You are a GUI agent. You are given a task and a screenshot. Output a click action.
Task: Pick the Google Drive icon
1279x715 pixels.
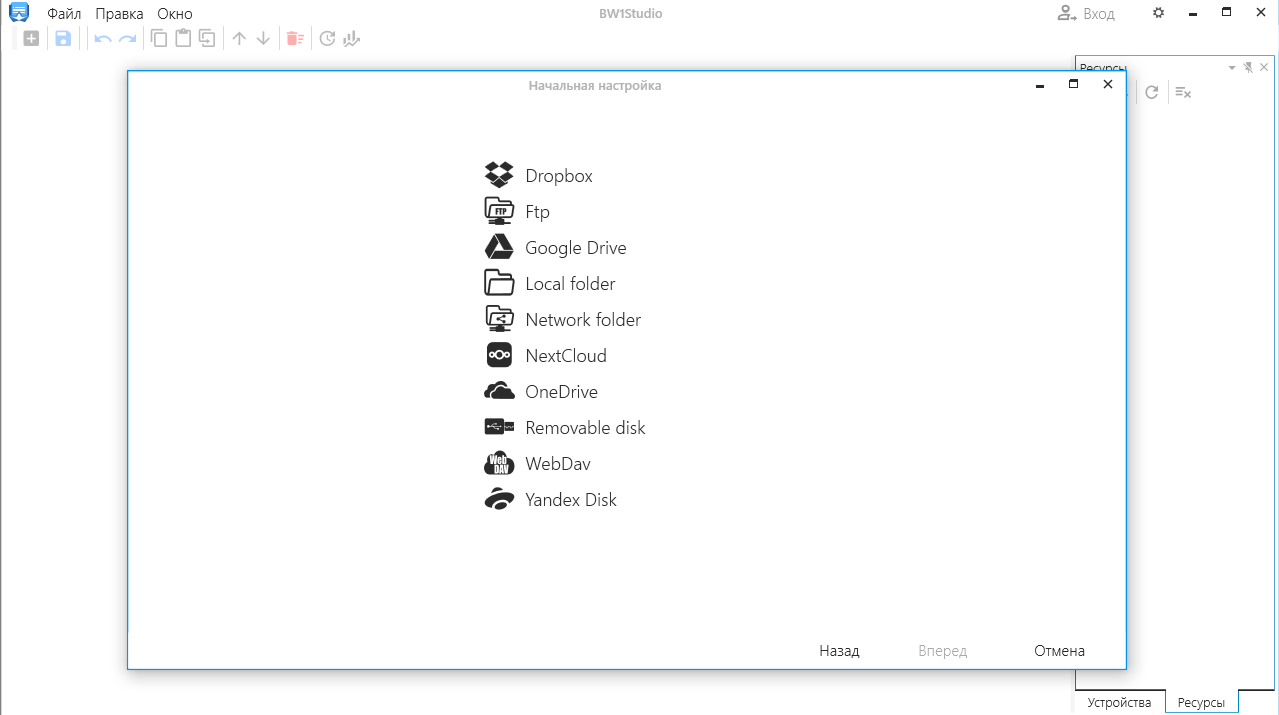click(499, 247)
